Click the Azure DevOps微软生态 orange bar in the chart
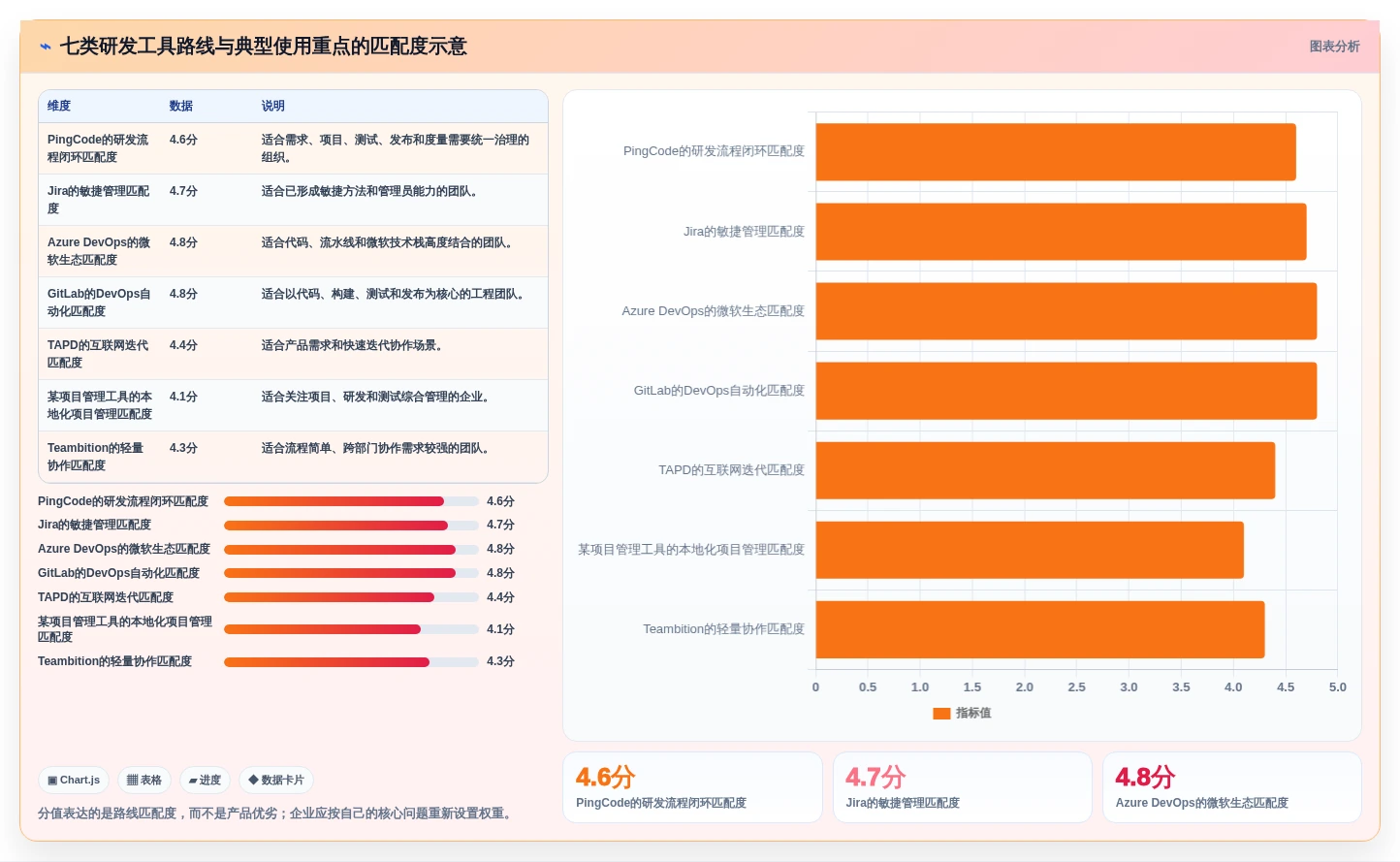The width and height of the screenshot is (1400, 862). [1066, 311]
